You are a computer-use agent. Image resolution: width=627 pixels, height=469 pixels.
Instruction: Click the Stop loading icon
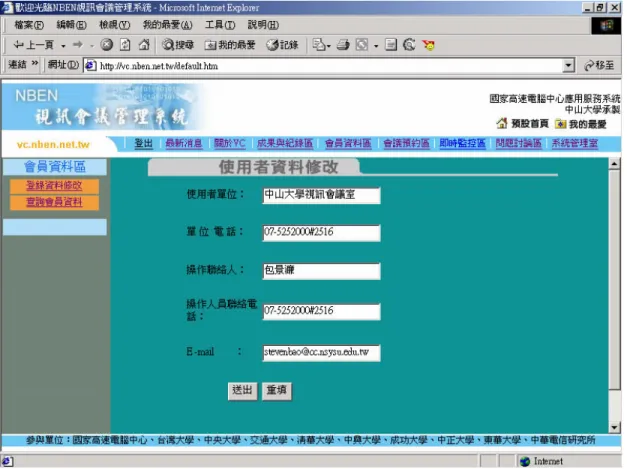point(106,45)
